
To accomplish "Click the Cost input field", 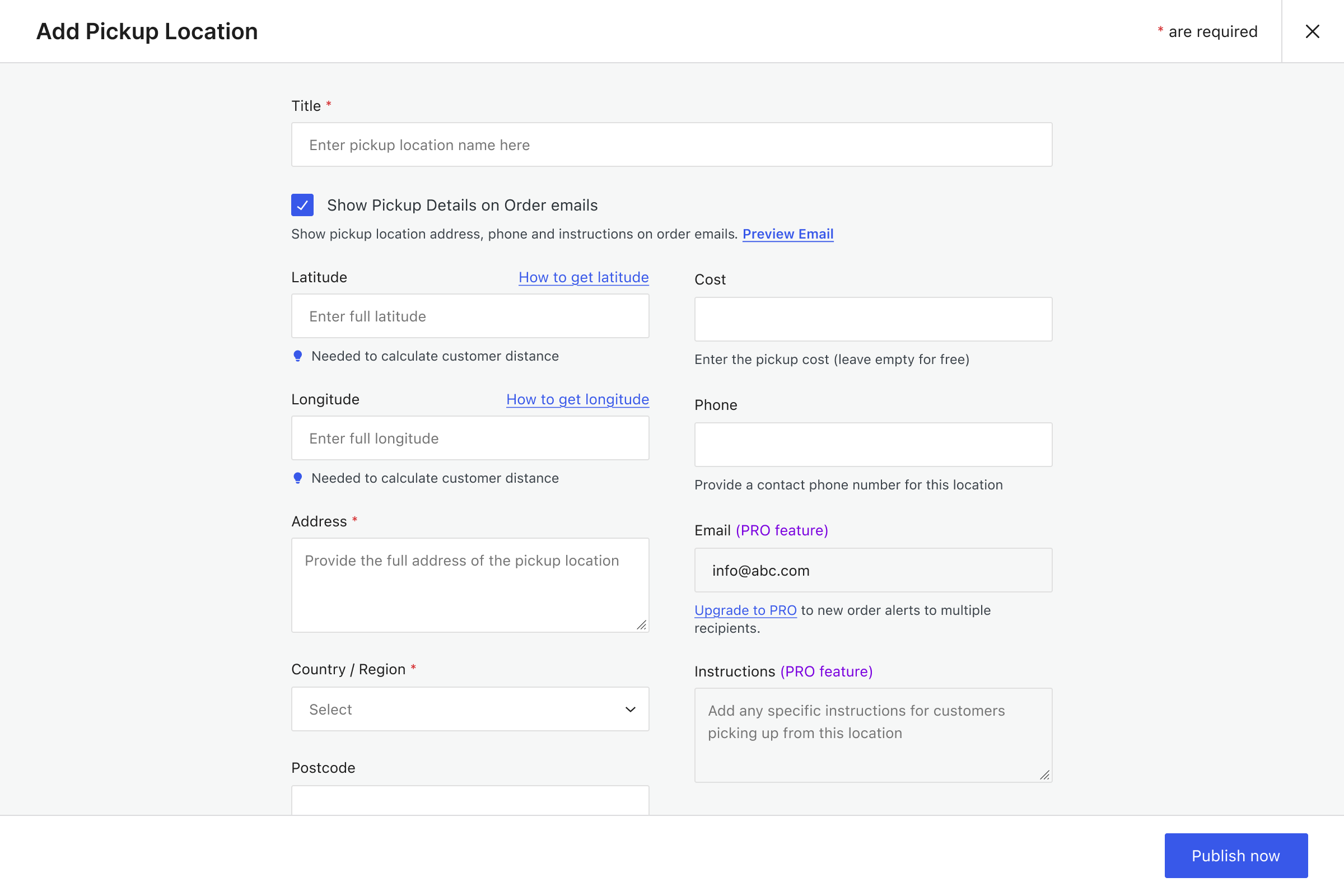I will [x=872, y=319].
